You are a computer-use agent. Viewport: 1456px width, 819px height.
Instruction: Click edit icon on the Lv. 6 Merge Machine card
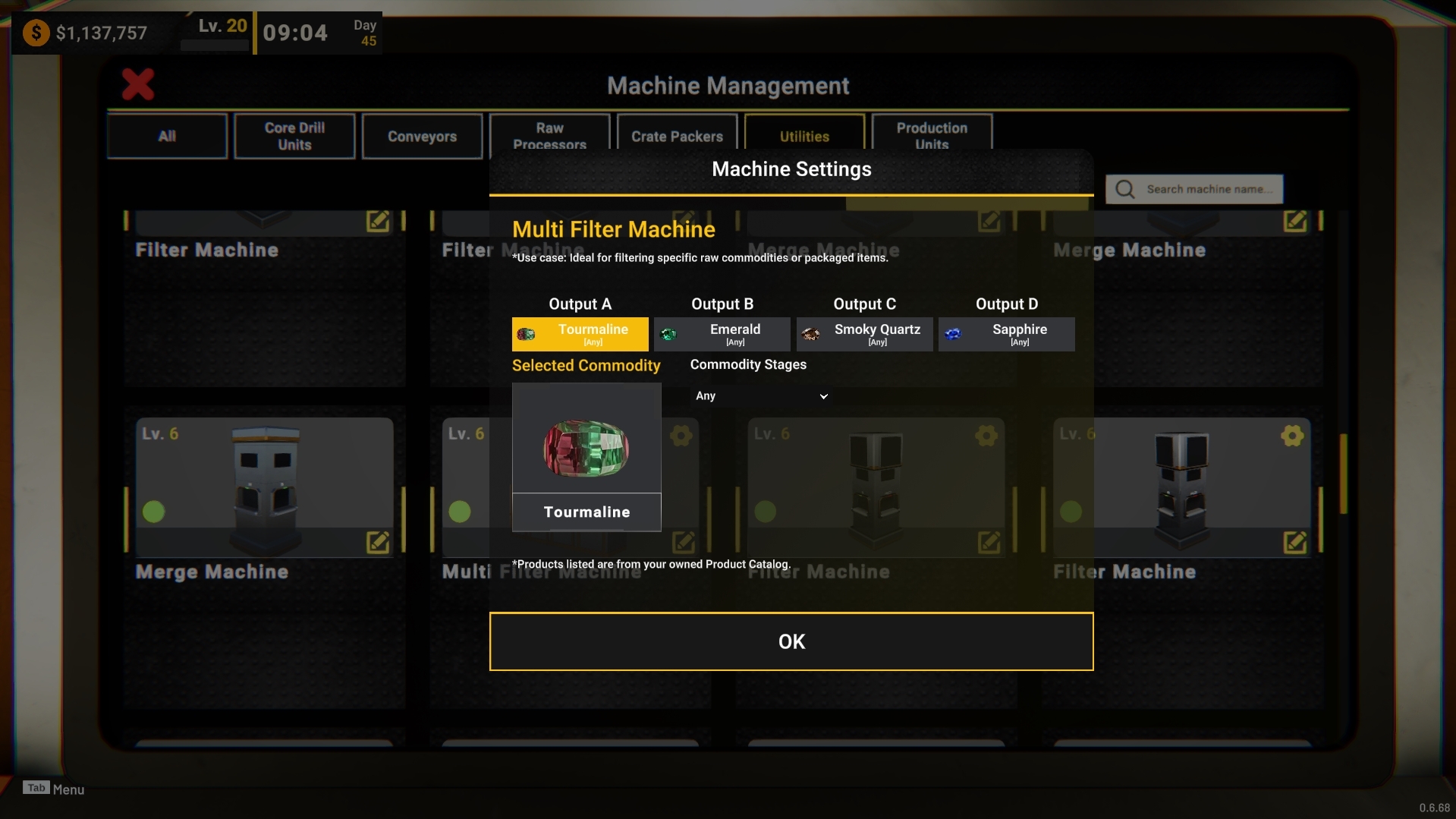coord(378,542)
